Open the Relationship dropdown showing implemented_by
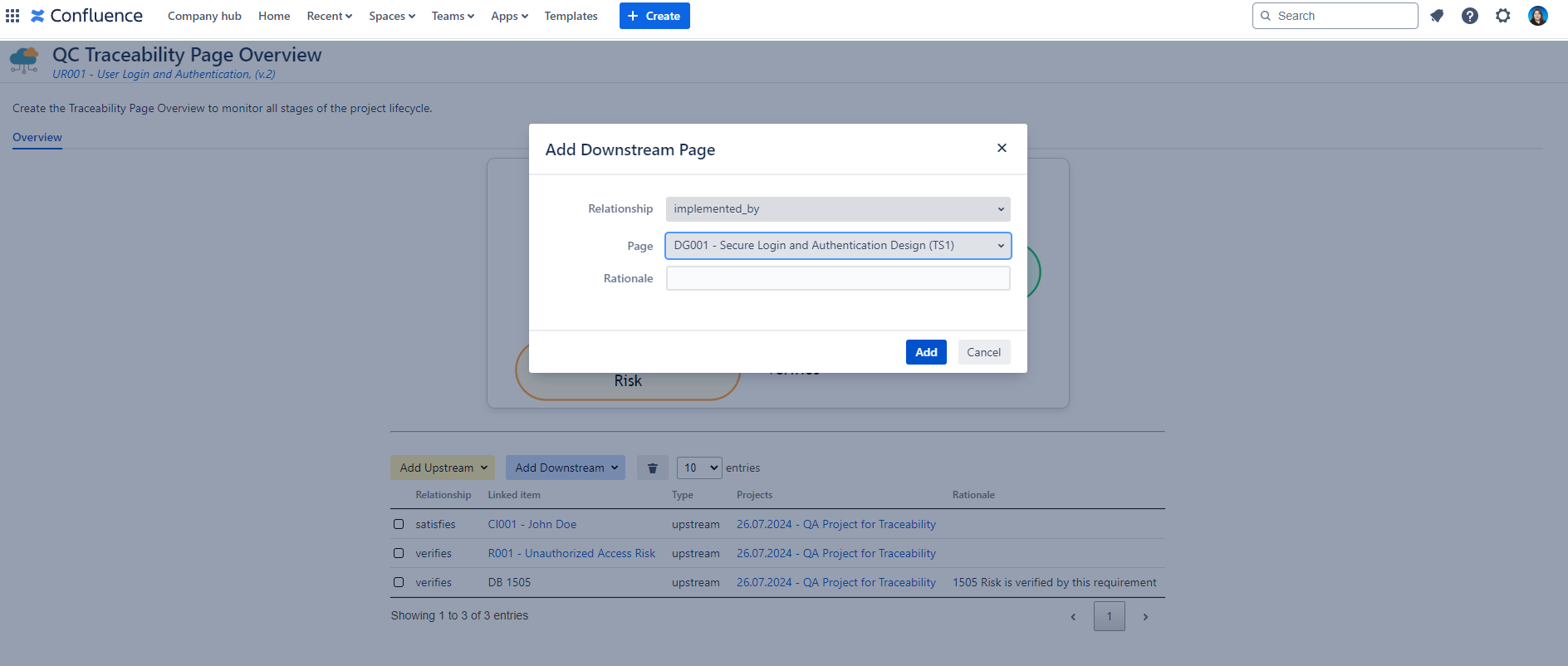Viewport: 1568px width, 666px height. 838,209
